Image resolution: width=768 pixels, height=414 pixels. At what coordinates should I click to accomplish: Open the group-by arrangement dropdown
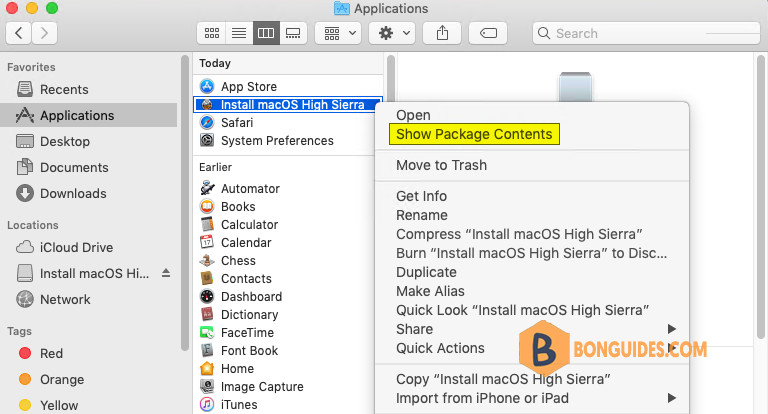339,33
